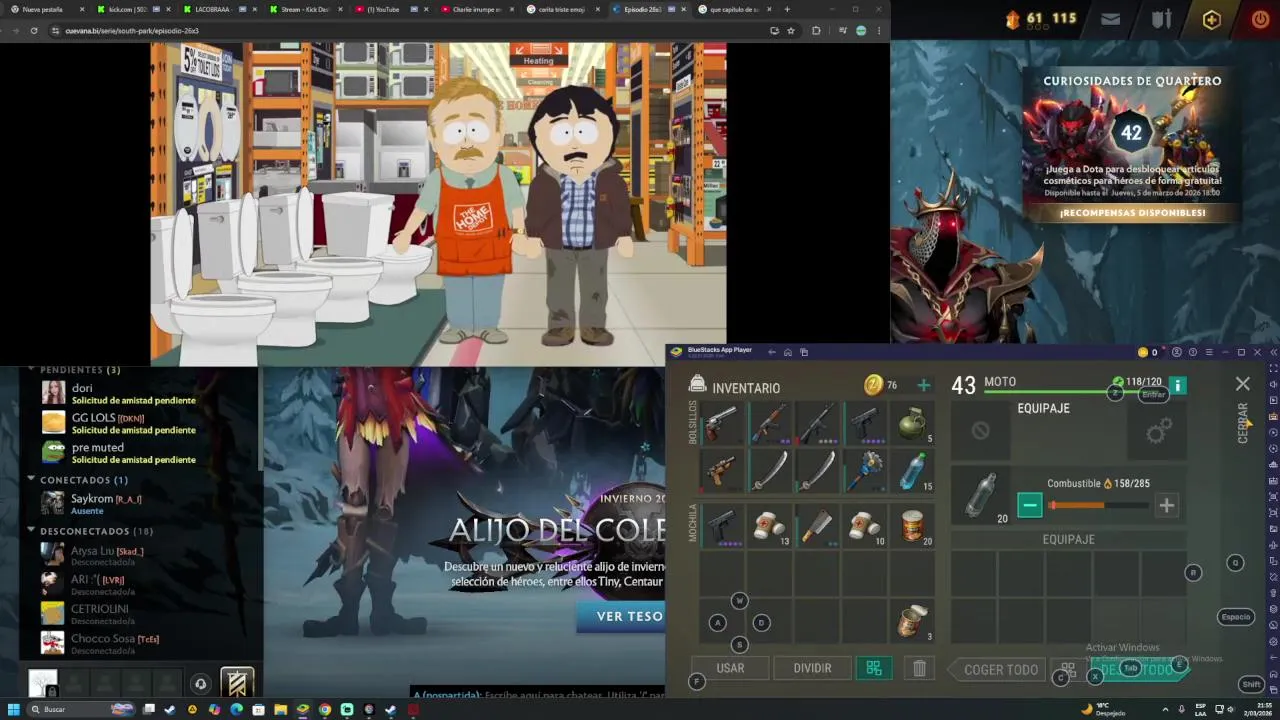Reload the browser page
Viewport: 1280px width, 720px height.
pyautogui.click(x=33, y=31)
